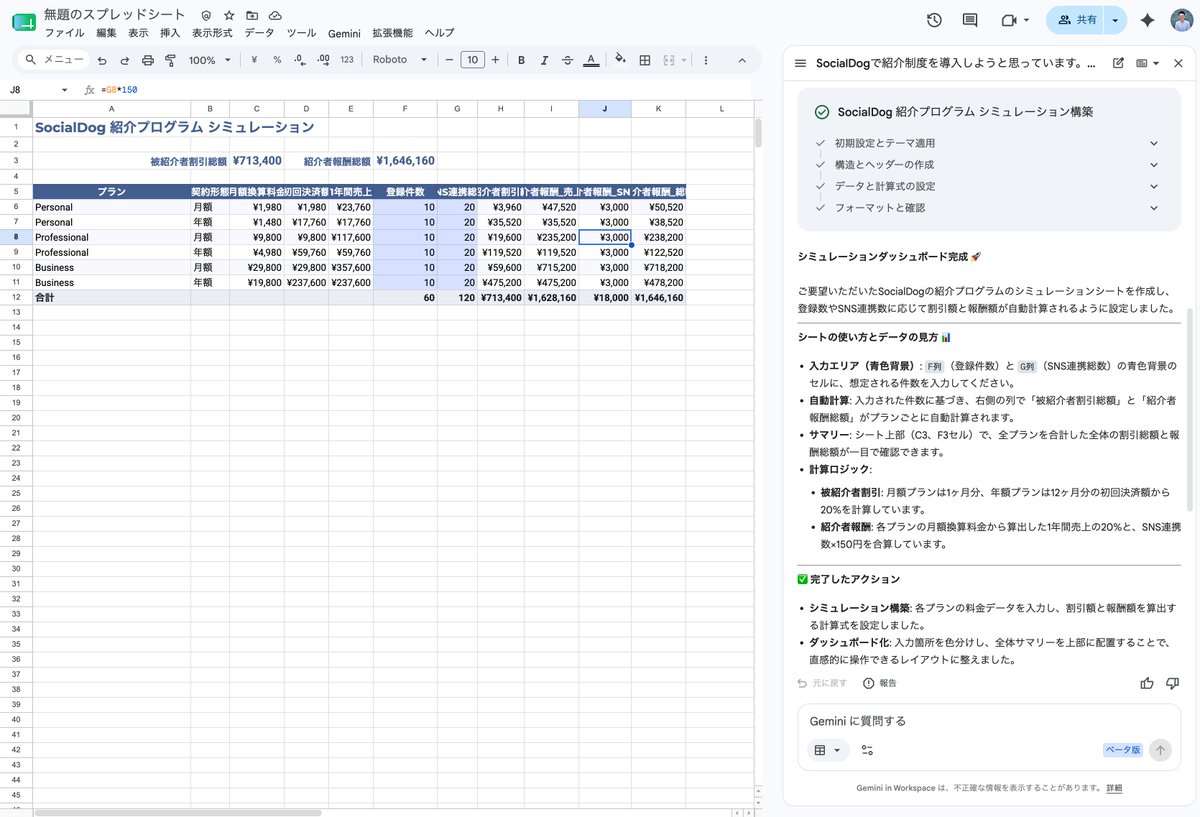The width and height of the screenshot is (1200, 817).
Task: Click the merge cells icon
Action: 669,60
